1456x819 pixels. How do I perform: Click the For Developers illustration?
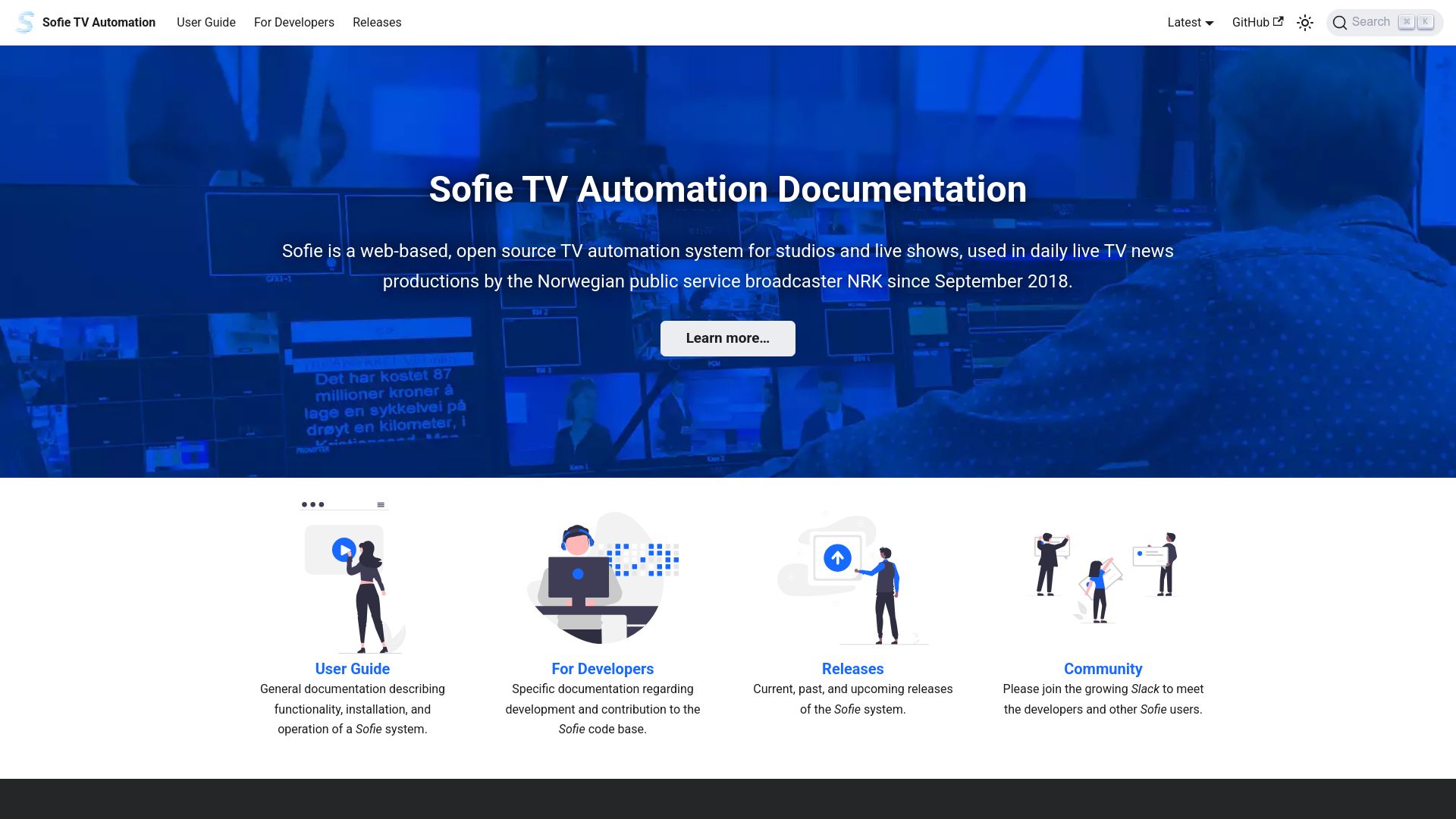tap(603, 578)
